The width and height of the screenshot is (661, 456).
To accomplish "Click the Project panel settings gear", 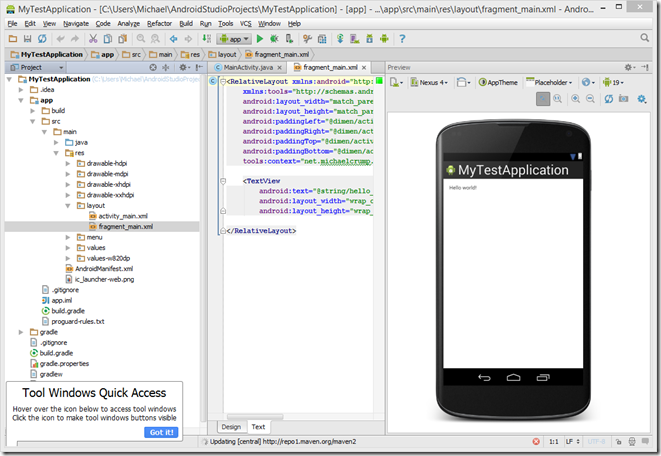I will point(184,67).
